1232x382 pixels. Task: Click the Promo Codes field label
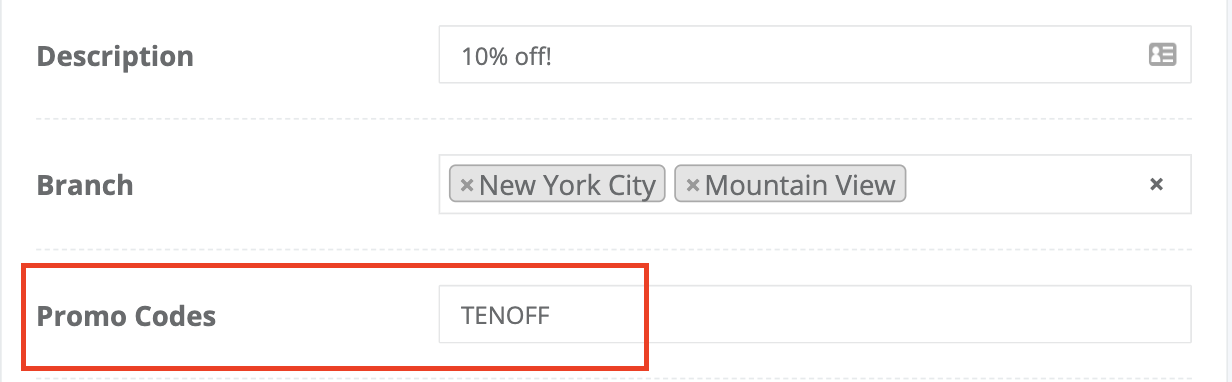[x=126, y=316]
